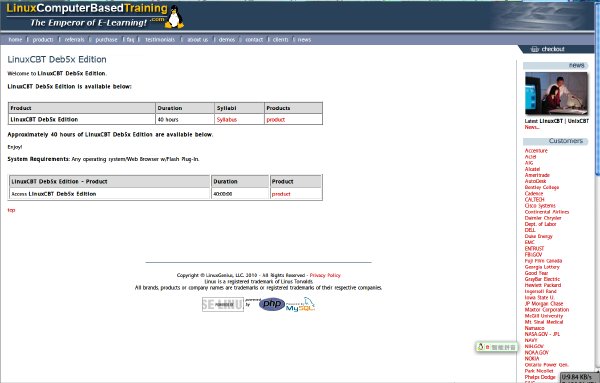The image size is (600, 383).
Task: Click the Iowa State U. customer link
Action: click(539, 298)
